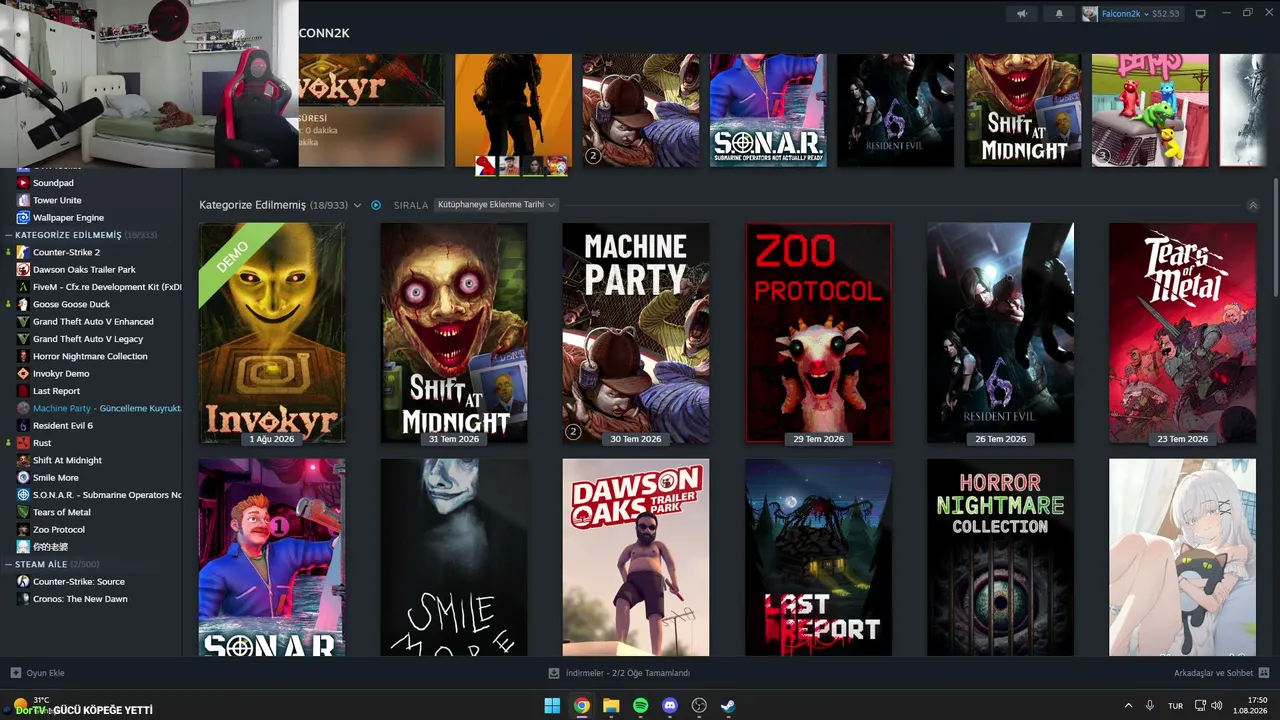Open the Steam announcements megaphone icon
The width and height of the screenshot is (1280, 720).
click(1022, 14)
